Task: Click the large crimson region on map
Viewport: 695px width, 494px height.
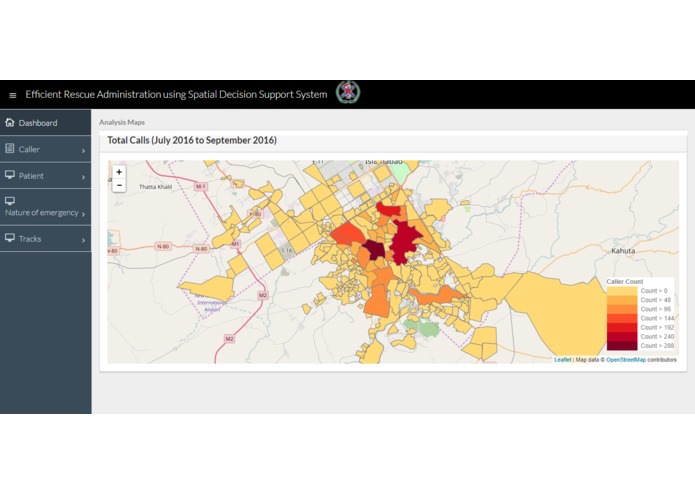Action: point(403,242)
